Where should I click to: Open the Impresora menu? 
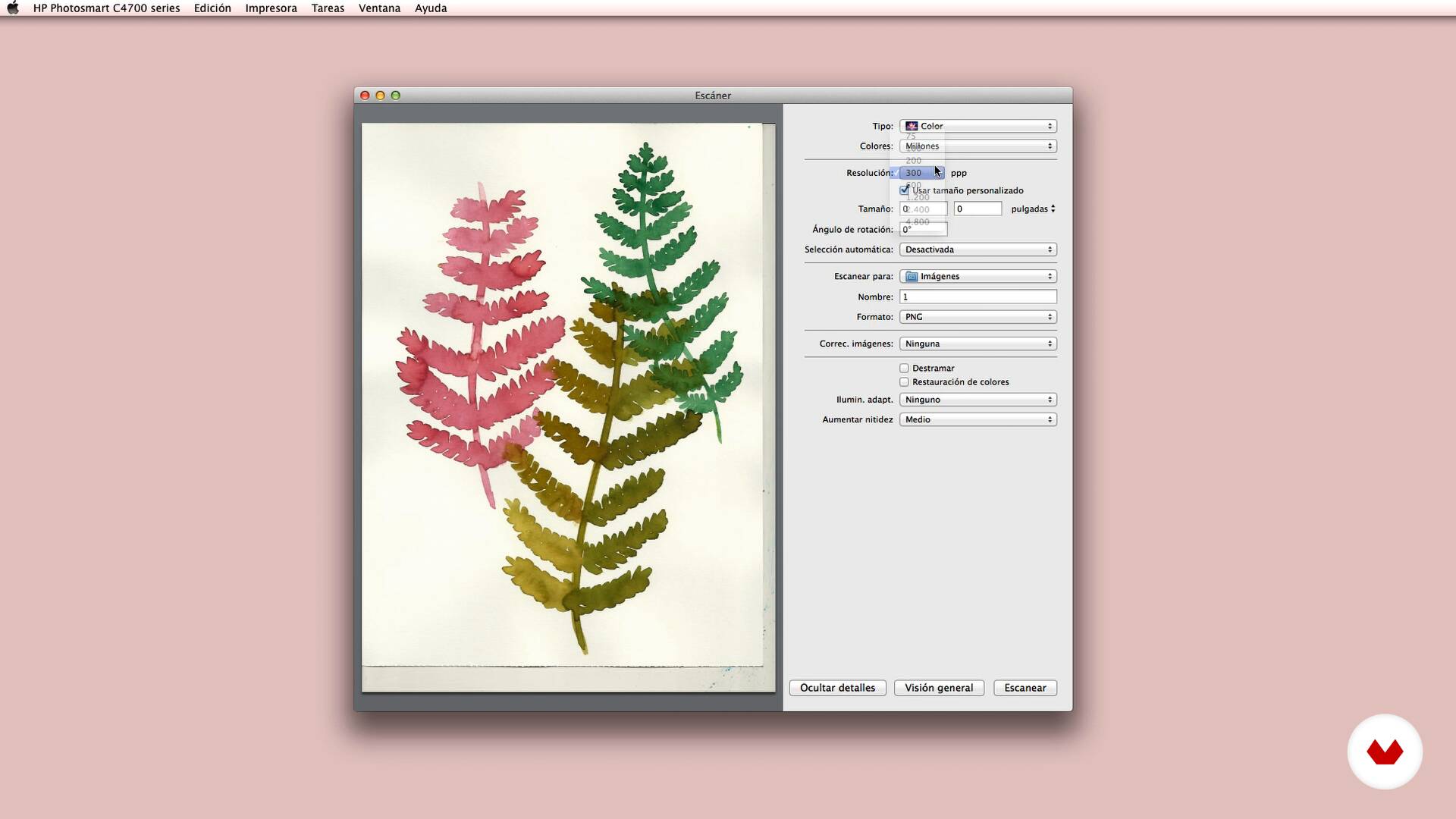tap(271, 8)
